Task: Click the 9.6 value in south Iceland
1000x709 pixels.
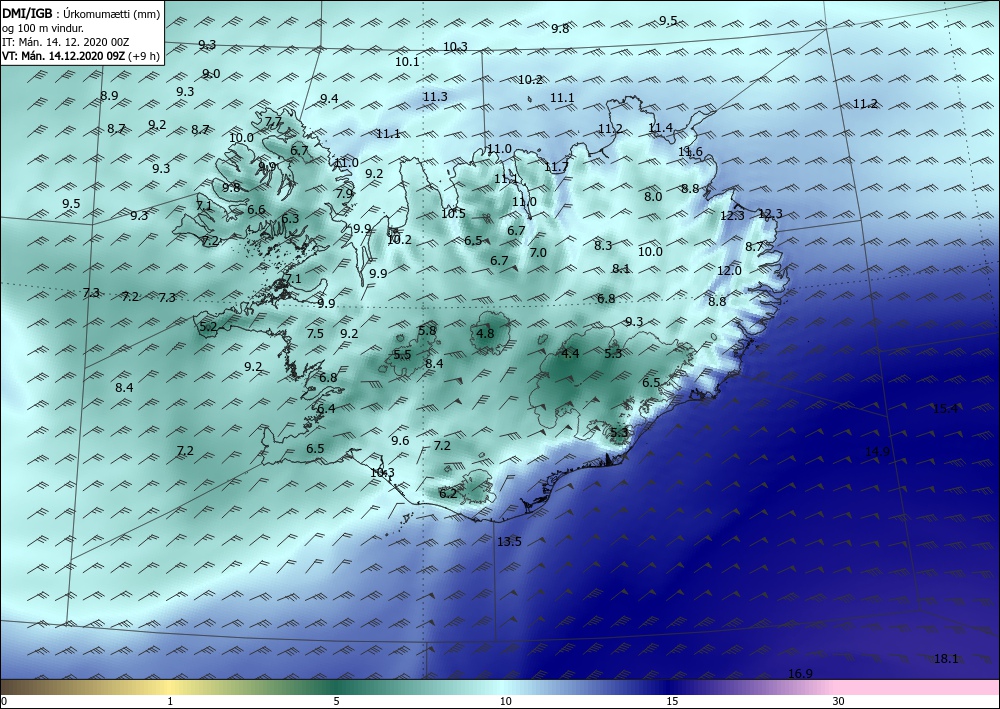Action: click(400, 441)
